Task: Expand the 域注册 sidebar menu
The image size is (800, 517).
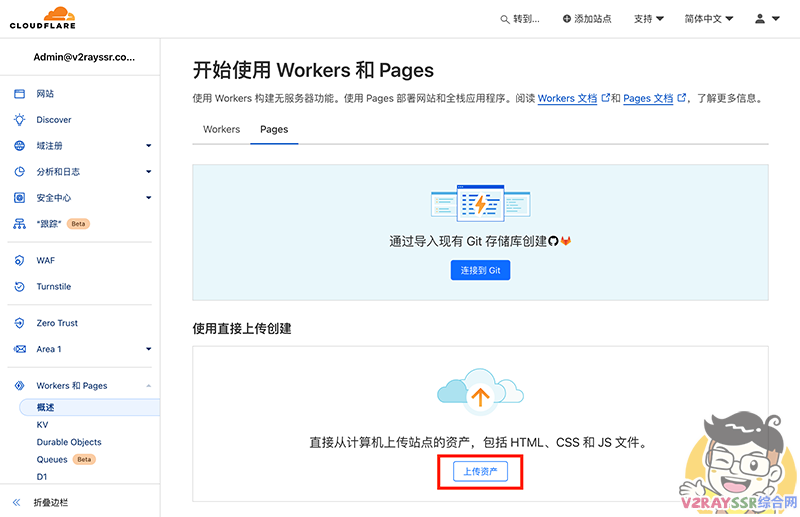Action: 148,146
